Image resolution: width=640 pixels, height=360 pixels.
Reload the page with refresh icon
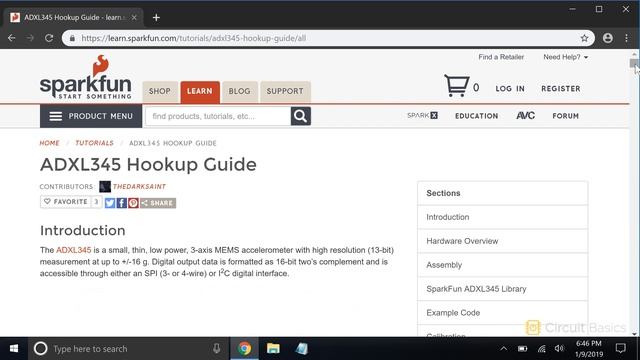[x=49, y=38]
